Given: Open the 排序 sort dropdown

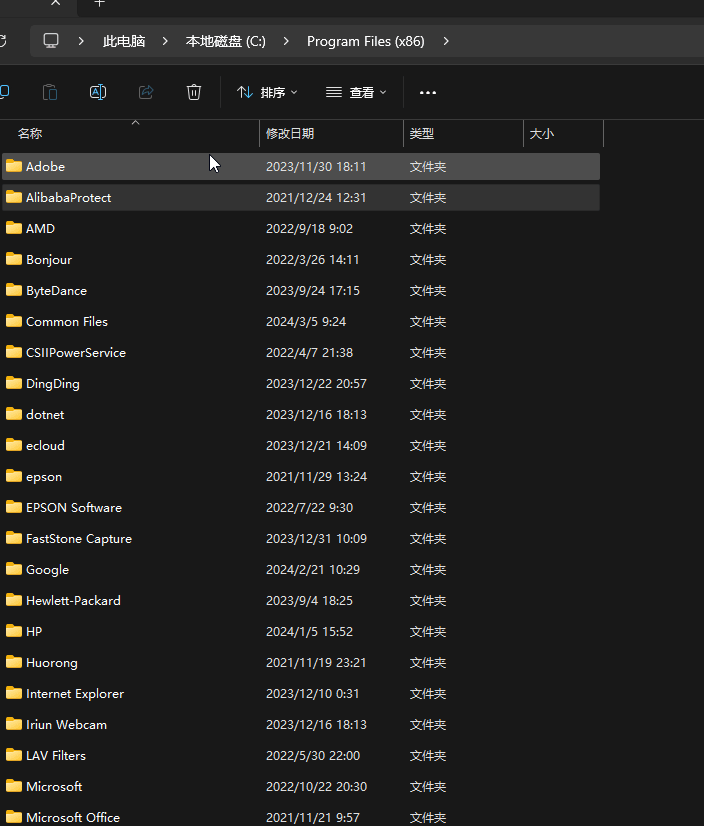Looking at the screenshot, I should tap(267, 92).
